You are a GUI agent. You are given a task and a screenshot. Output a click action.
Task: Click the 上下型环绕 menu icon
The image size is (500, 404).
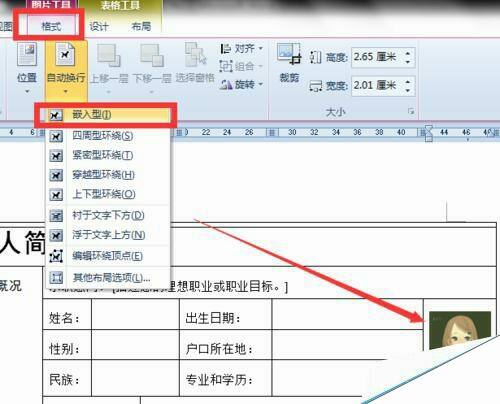tap(56, 195)
